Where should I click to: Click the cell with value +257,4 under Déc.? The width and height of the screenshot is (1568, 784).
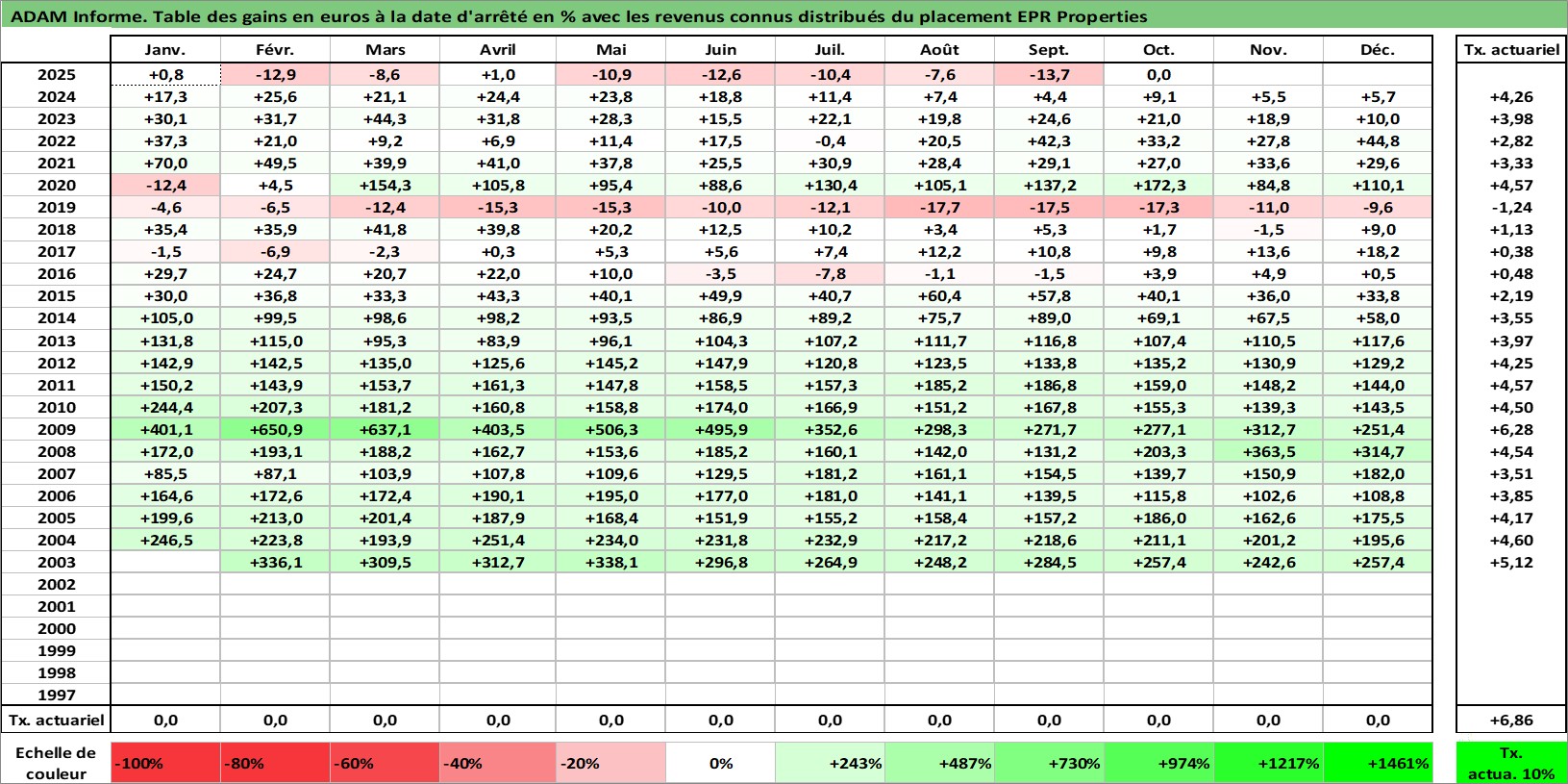tap(1378, 563)
